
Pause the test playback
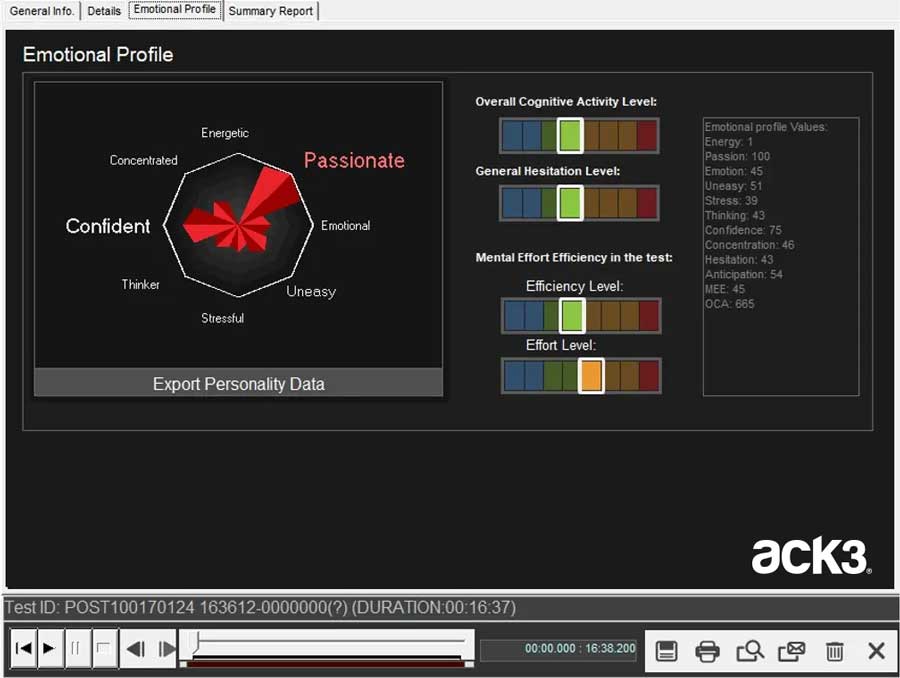click(77, 648)
